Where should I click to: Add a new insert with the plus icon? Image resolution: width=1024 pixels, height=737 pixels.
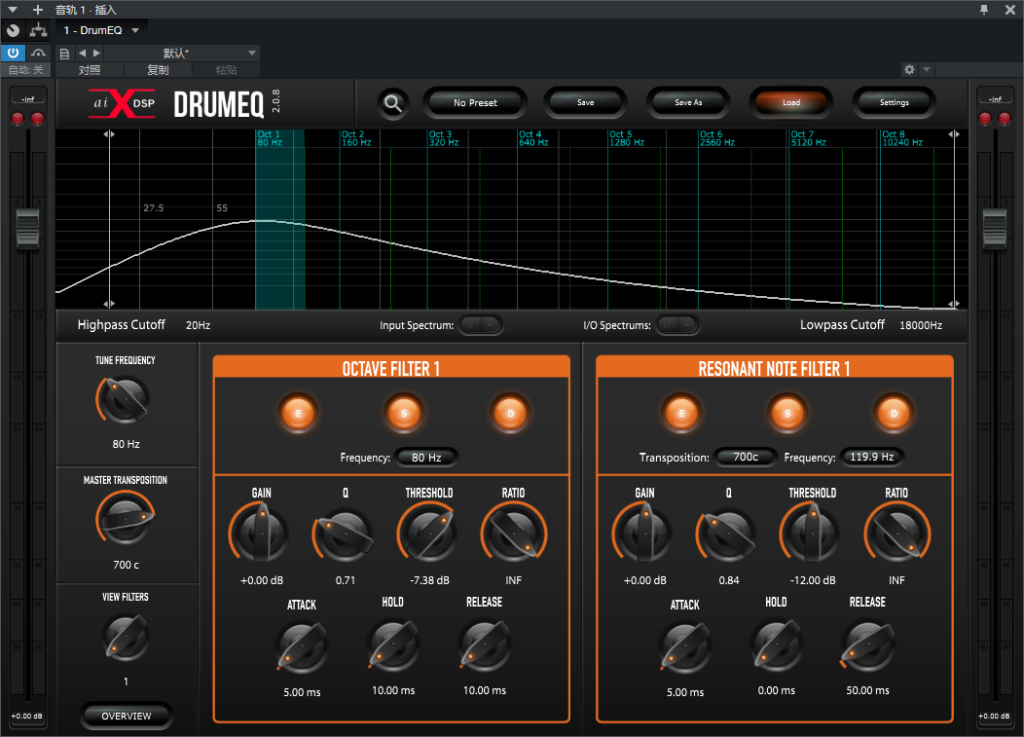tap(38, 9)
